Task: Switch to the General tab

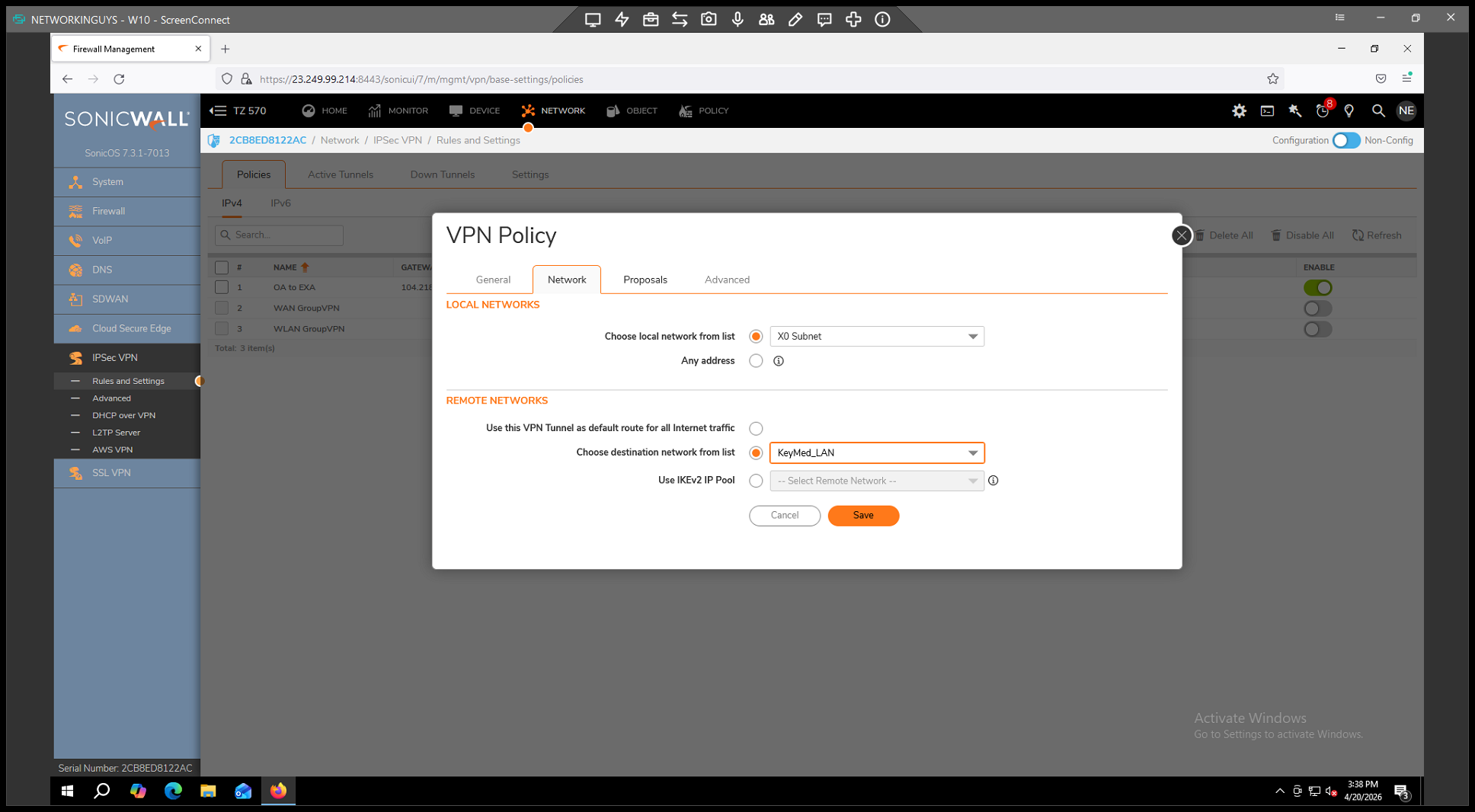Action: (x=493, y=280)
